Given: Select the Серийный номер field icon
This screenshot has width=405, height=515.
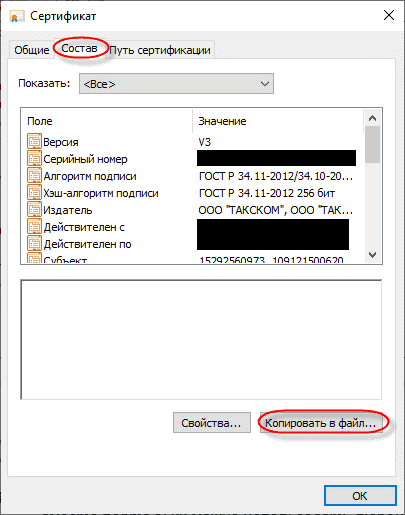Looking at the screenshot, I should pos(34,158).
